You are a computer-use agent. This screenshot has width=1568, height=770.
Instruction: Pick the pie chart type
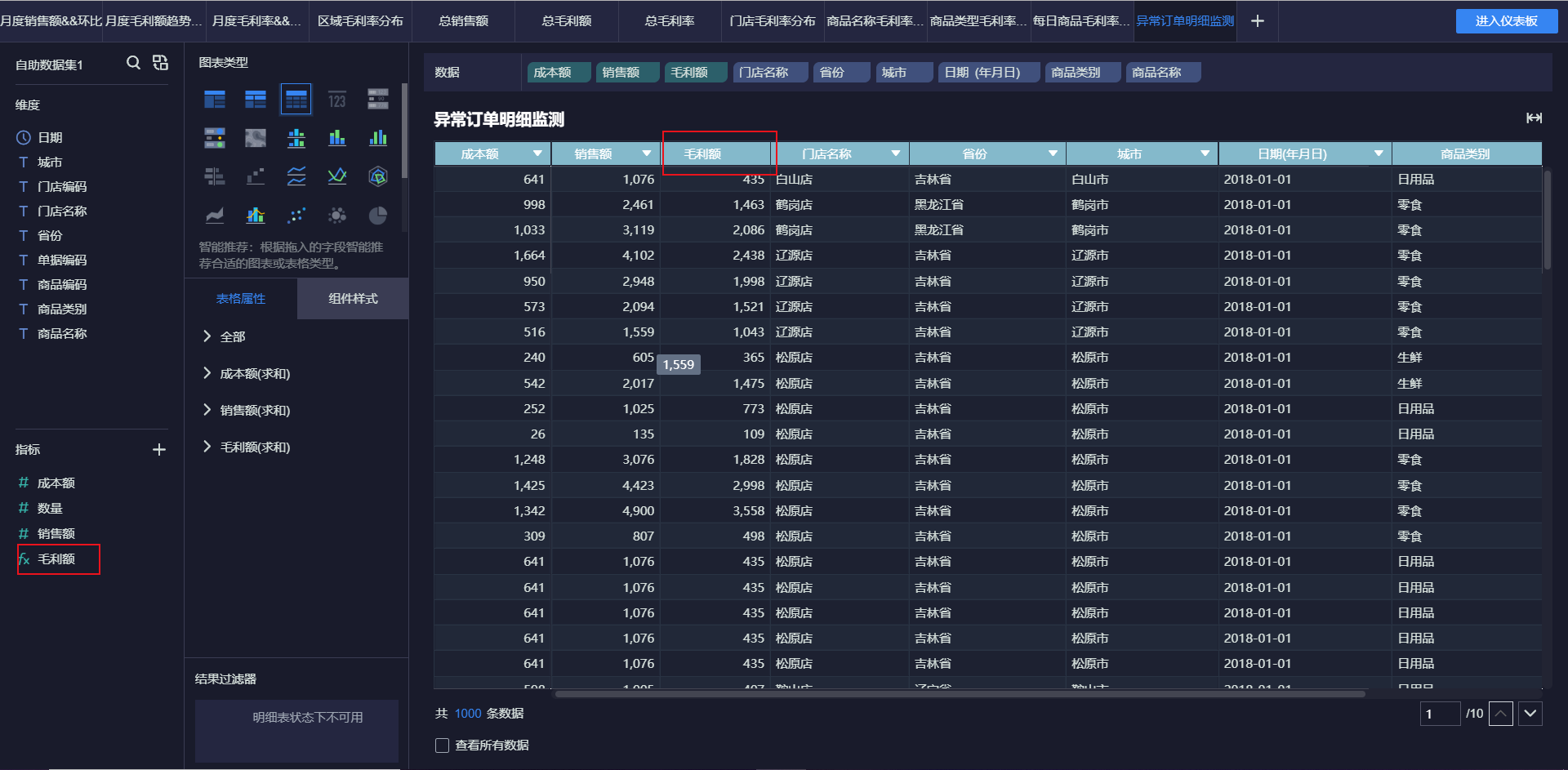tap(378, 216)
